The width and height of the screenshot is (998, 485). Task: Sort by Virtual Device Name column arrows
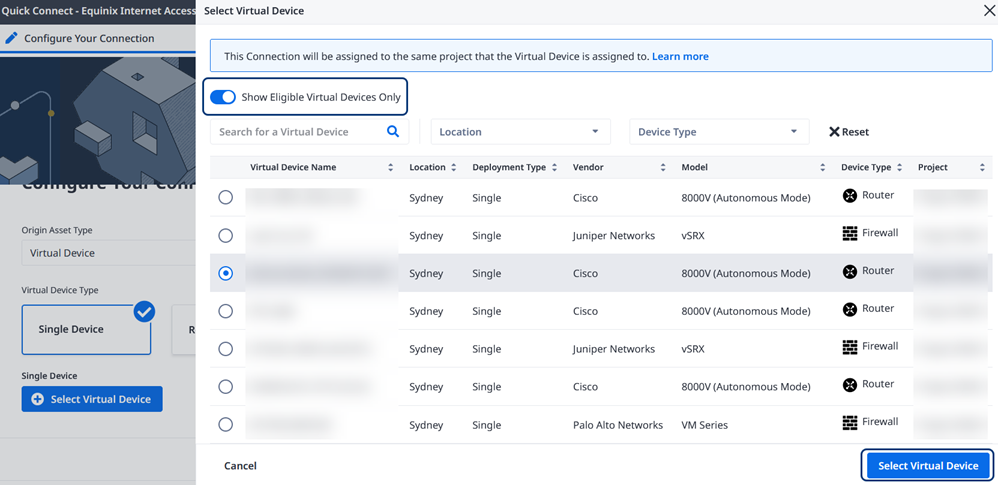click(390, 167)
